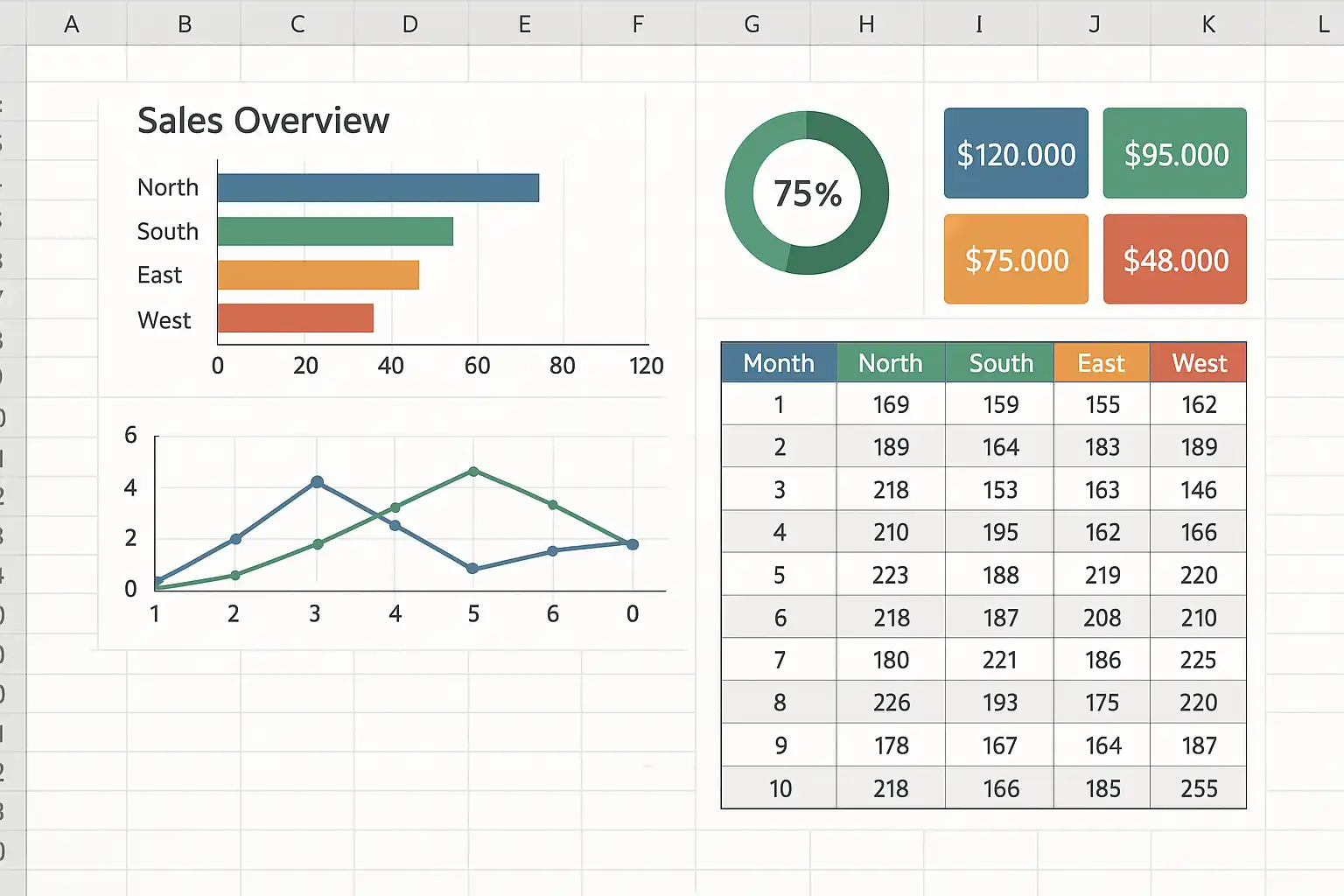Click blue line peak marker at 3
The image size is (1344, 896).
tap(318, 482)
